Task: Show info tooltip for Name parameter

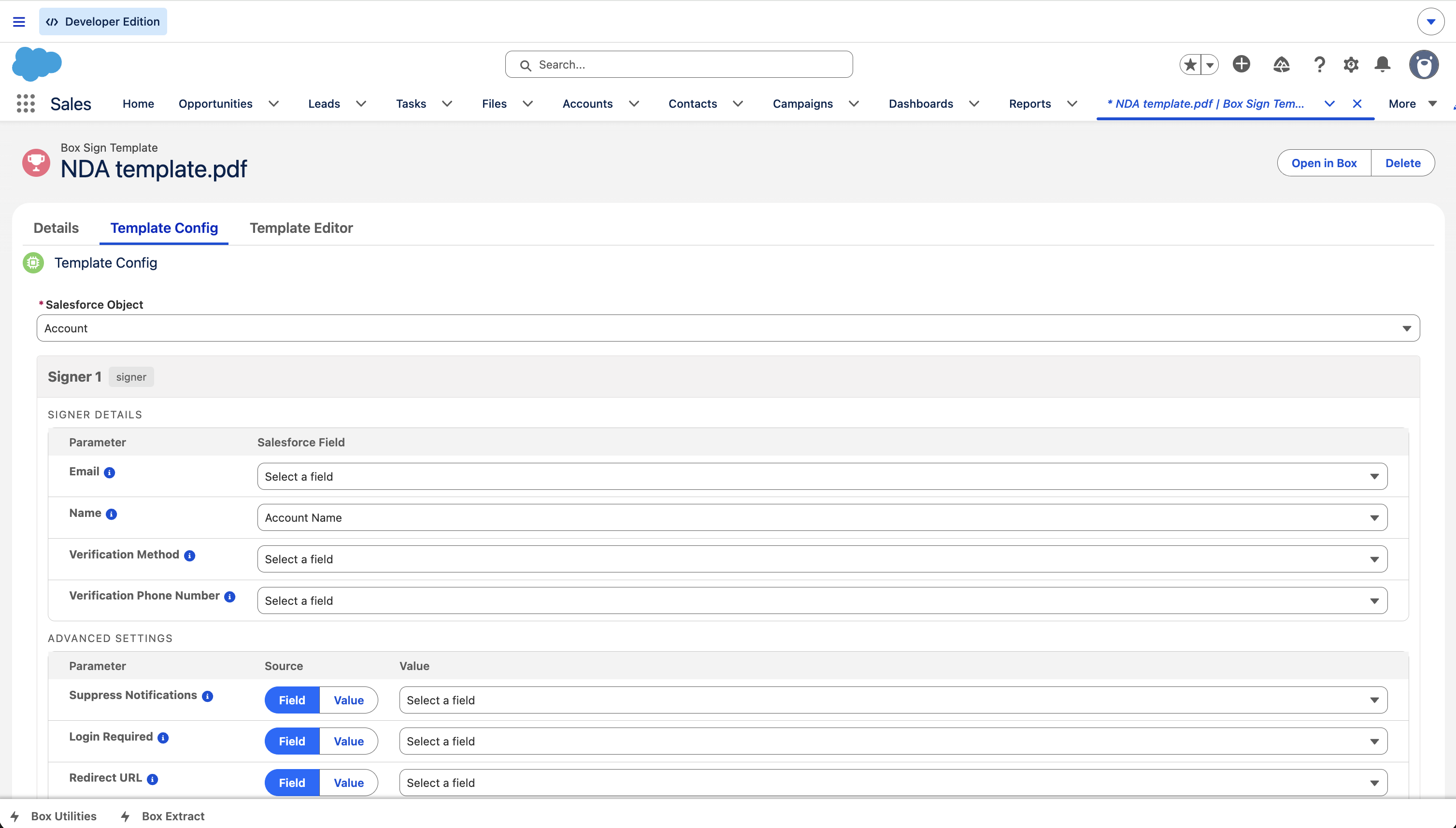Action: (x=112, y=514)
